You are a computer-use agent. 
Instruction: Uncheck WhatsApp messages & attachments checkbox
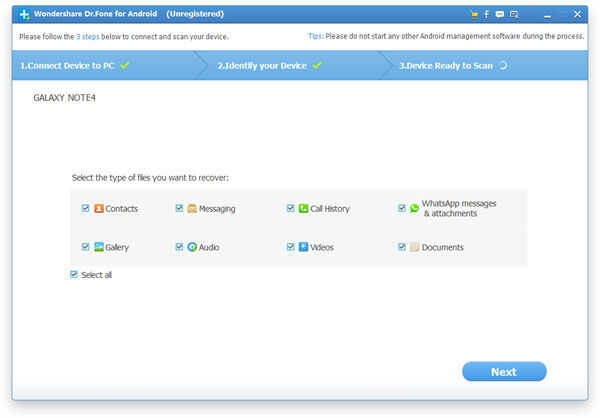401,208
